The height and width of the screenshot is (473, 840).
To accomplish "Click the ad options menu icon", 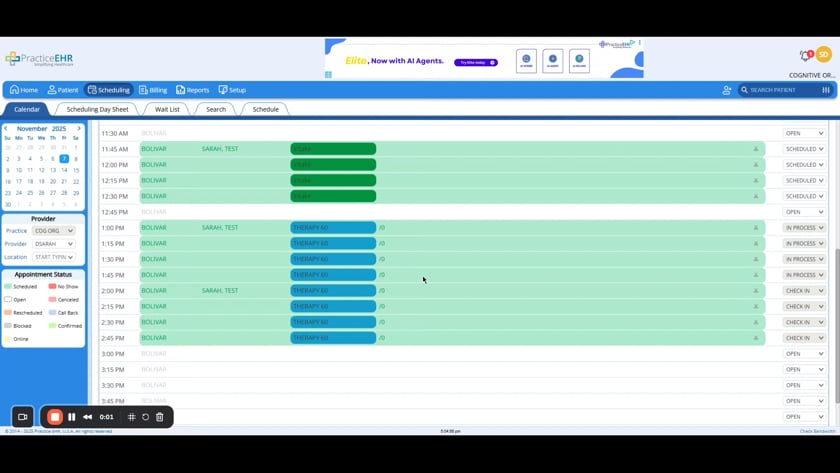I will (639, 42).
